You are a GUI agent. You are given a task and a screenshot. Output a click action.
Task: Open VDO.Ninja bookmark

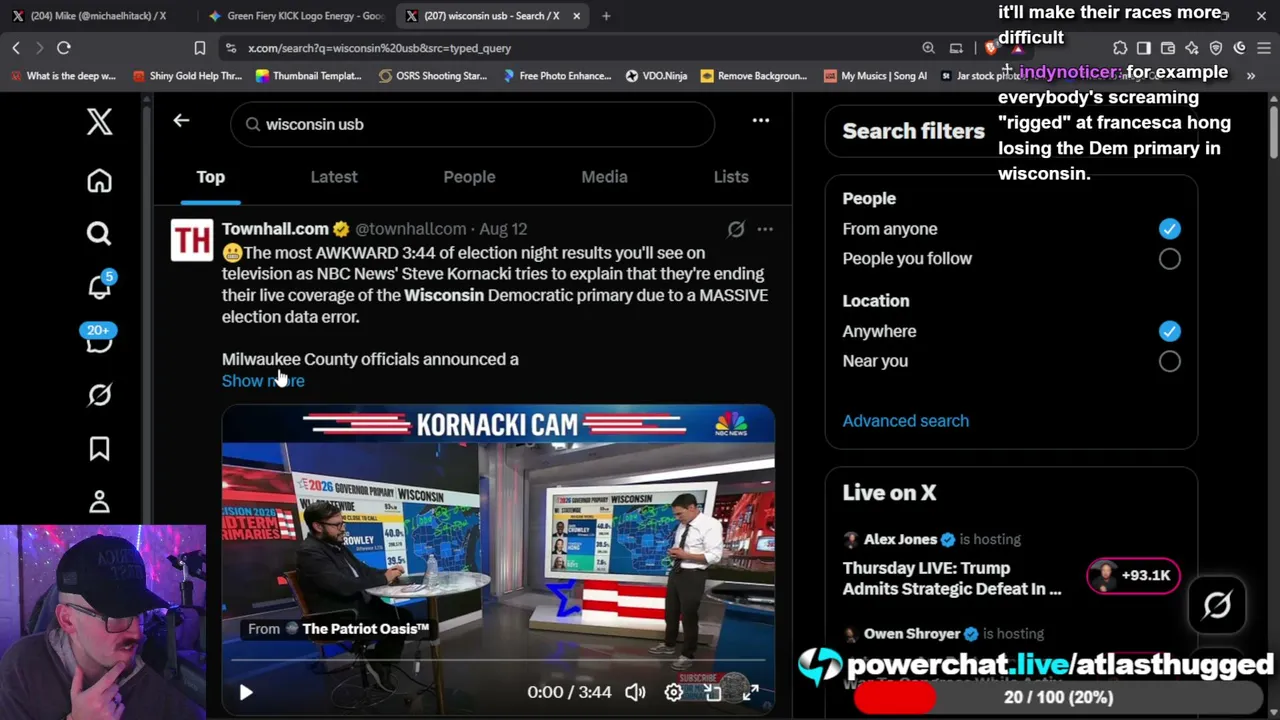coord(656,76)
